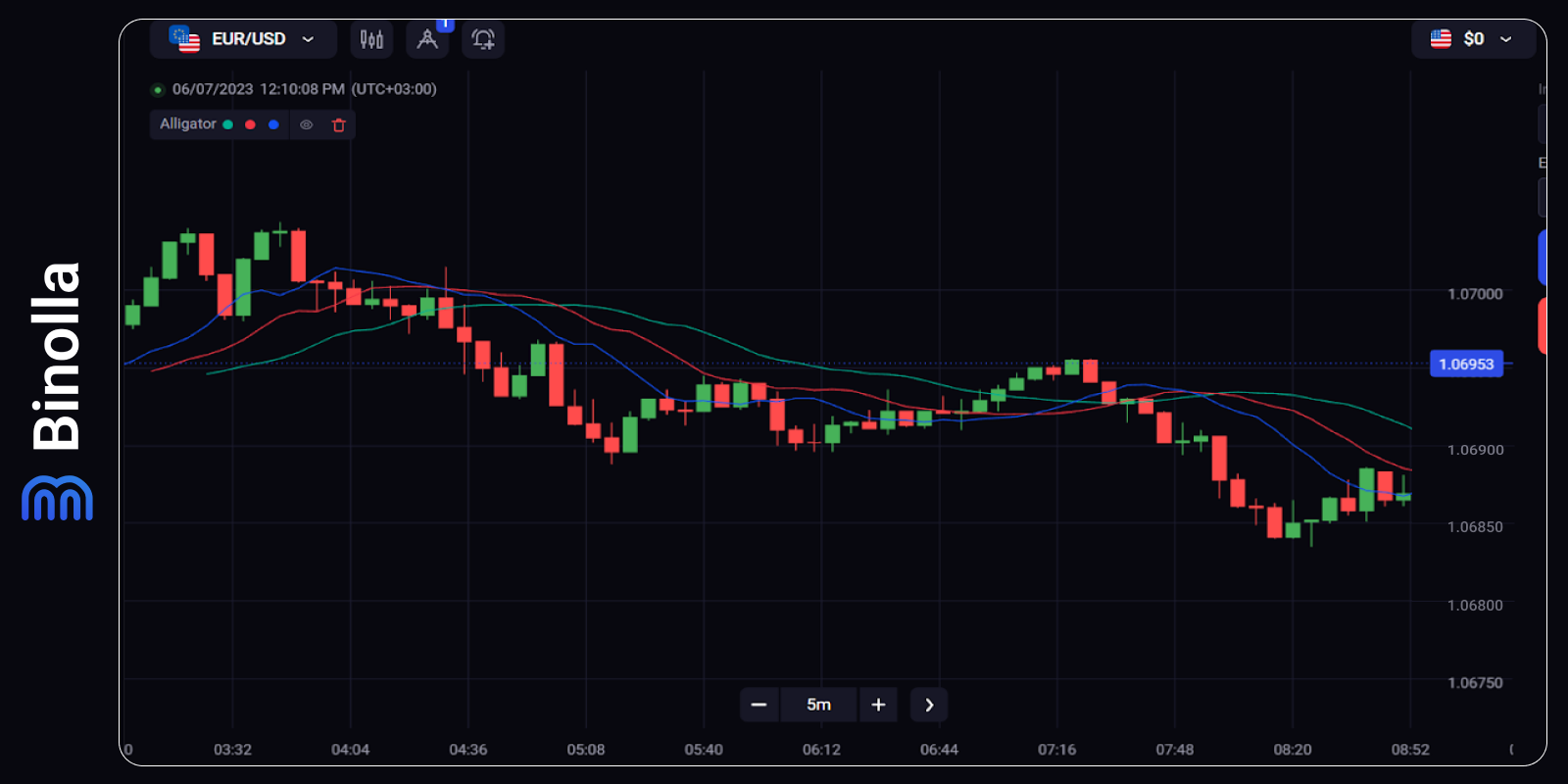Open the price alert bell icon
Image resolution: width=1568 pixels, height=784 pixels.
(x=483, y=39)
